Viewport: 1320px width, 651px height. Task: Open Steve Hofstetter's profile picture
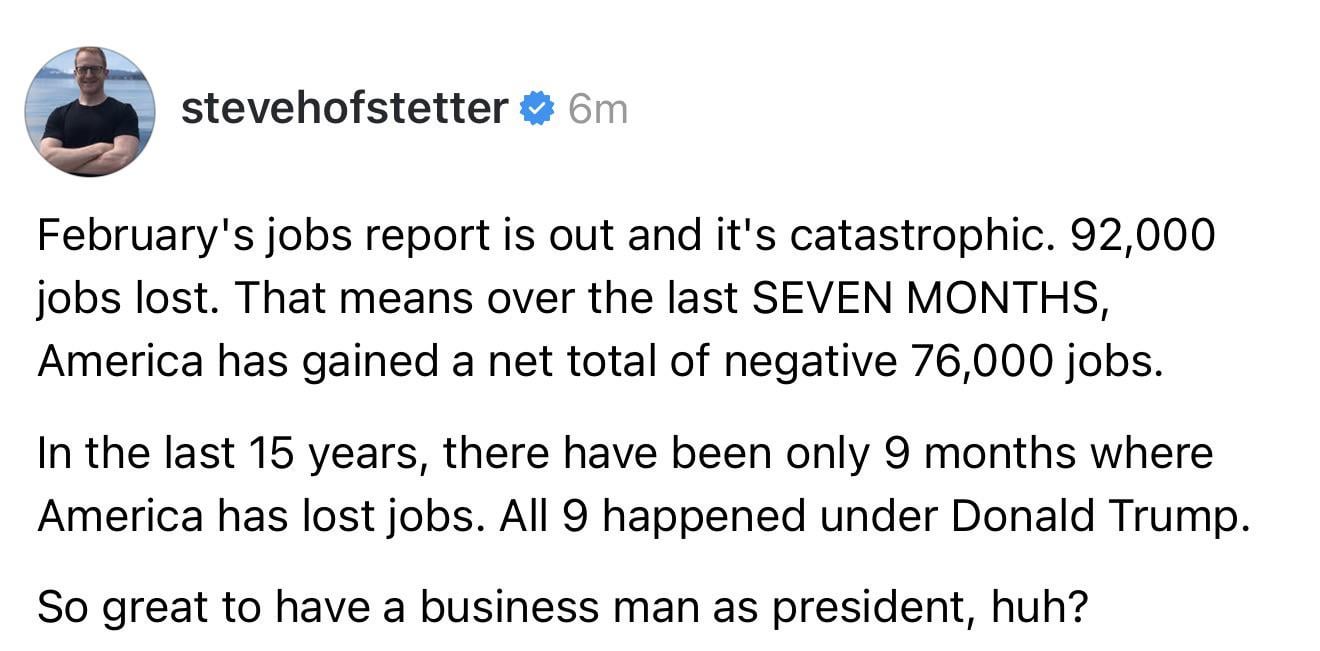click(90, 111)
